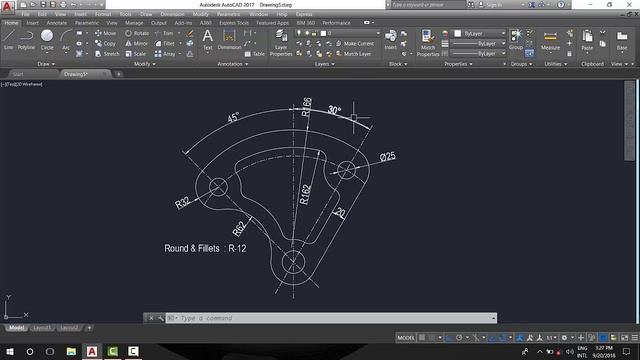Toggle object snap tracking in status bar

click(492, 338)
